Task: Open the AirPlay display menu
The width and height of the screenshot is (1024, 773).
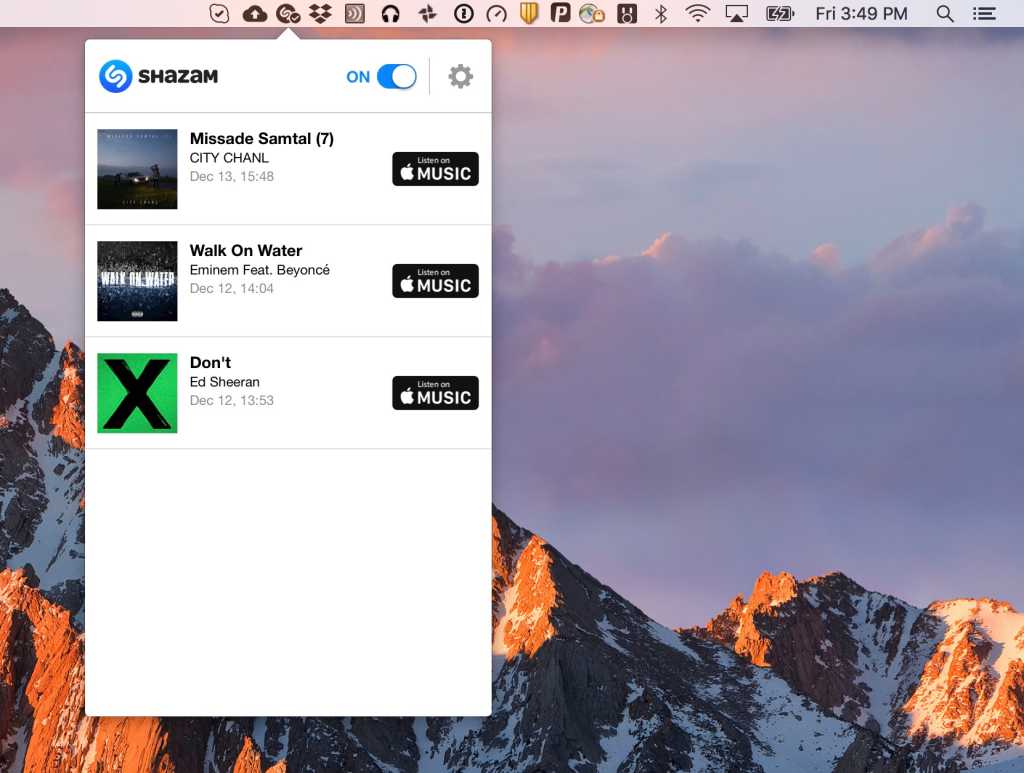Action: click(x=737, y=14)
